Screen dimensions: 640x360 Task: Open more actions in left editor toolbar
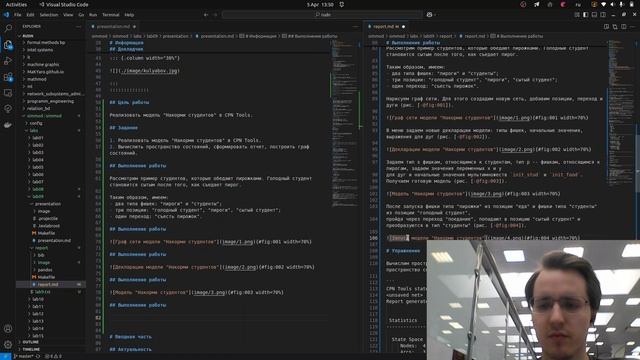coord(355,27)
